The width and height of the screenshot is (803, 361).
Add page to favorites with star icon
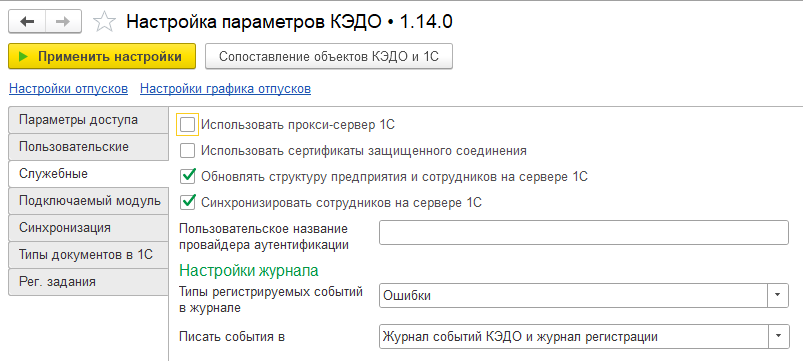104,22
